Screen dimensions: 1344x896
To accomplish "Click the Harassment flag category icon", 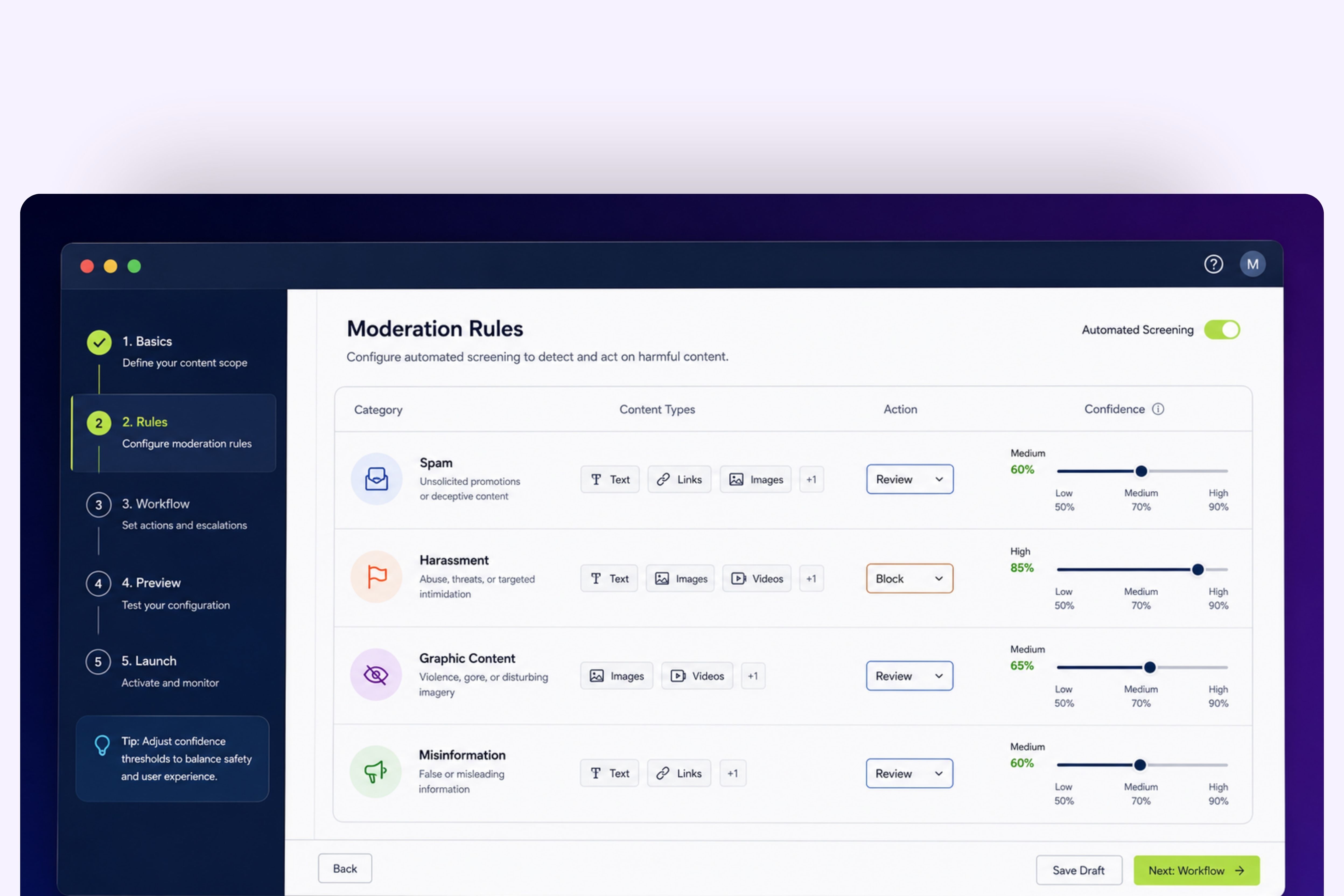I will pyautogui.click(x=377, y=577).
